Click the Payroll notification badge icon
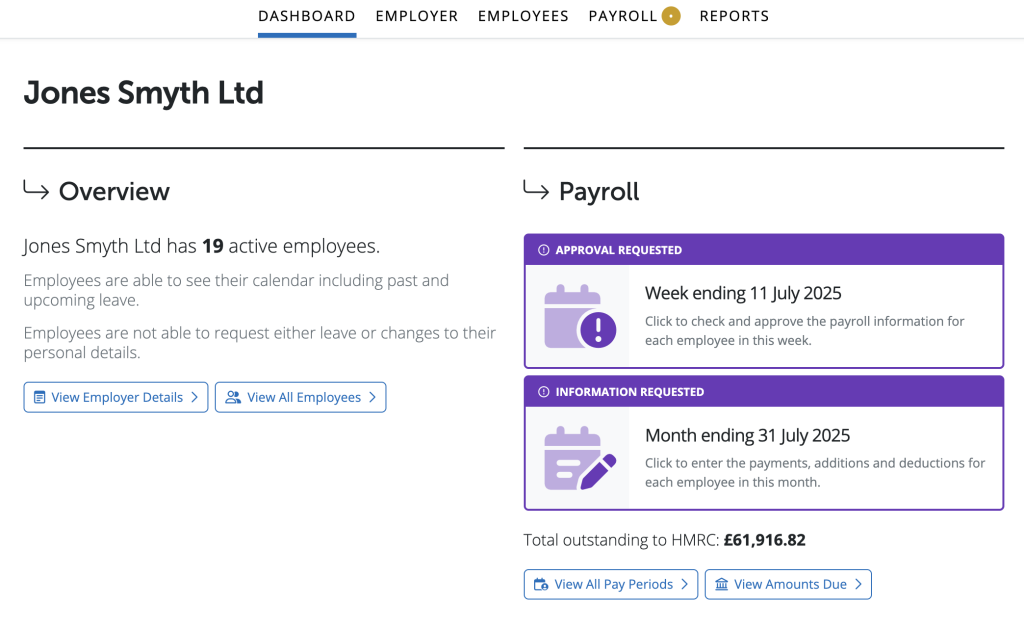Screen dimensions: 1024x629 (x=671, y=16)
